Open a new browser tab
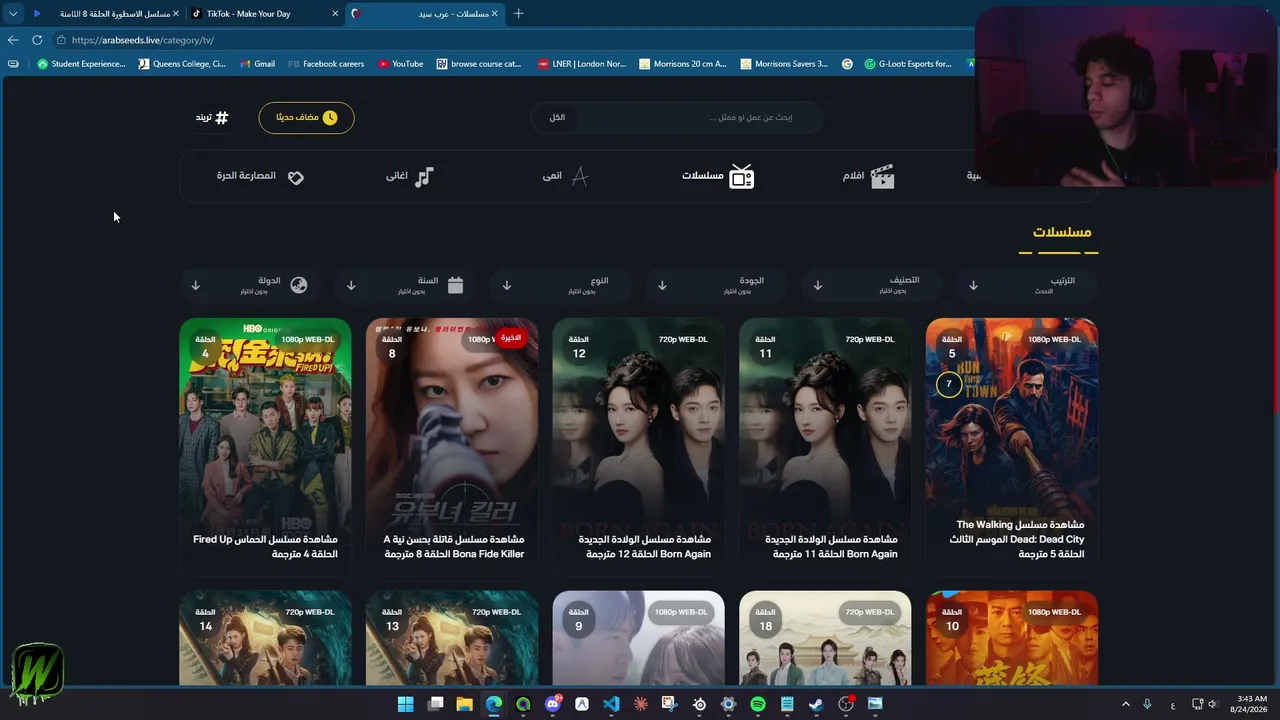1280x720 pixels. point(518,14)
